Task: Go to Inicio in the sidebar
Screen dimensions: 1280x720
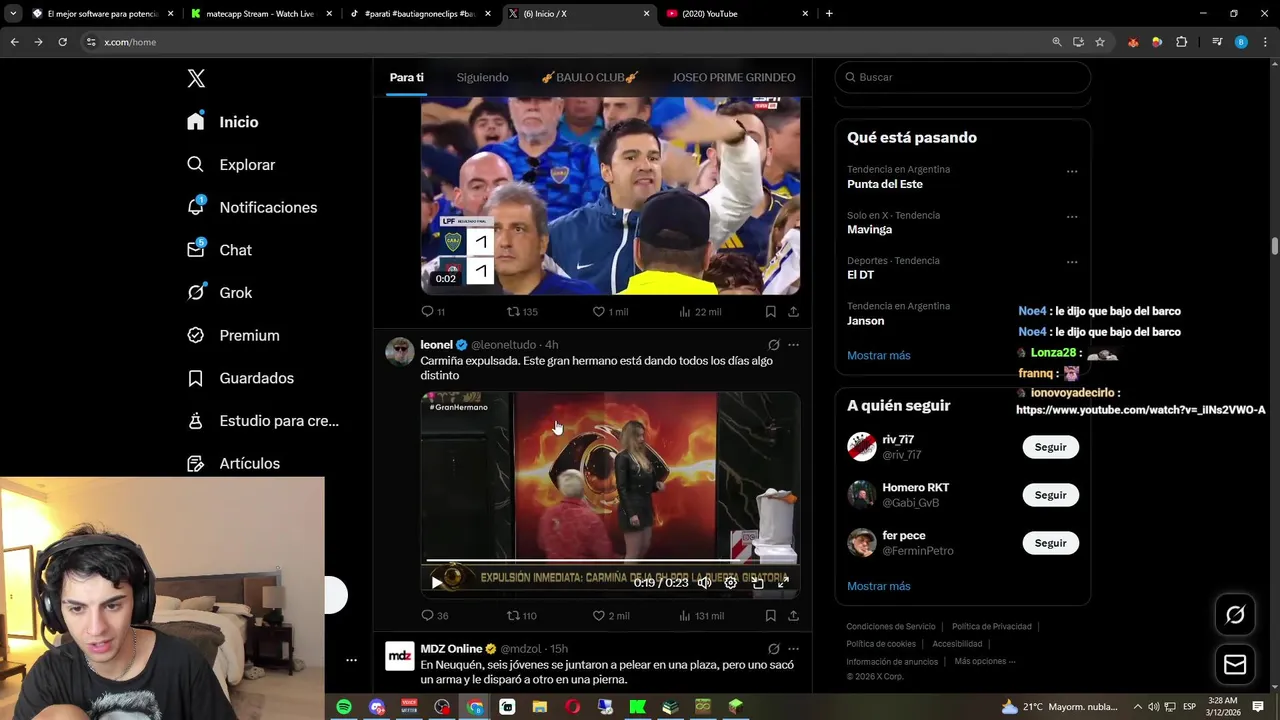Action: coord(224,122)
